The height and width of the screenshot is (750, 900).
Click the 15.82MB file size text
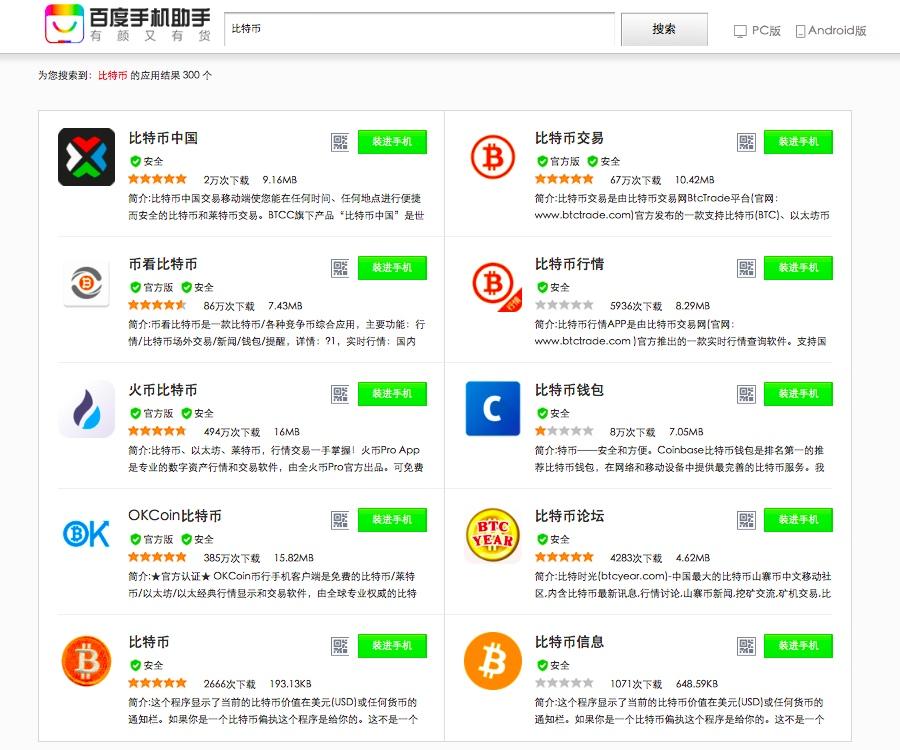coord(294,558)
